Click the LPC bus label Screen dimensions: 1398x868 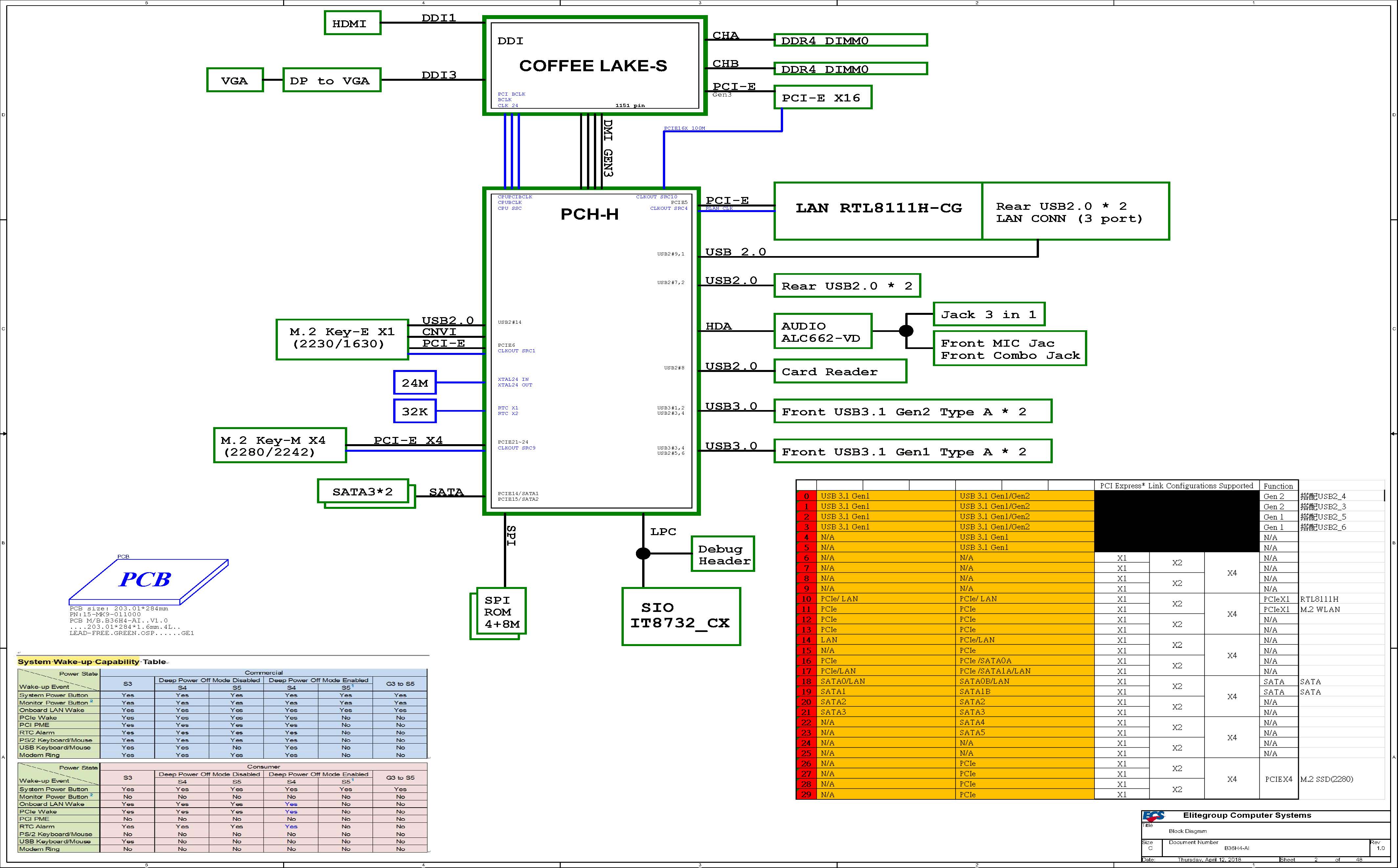663,532
